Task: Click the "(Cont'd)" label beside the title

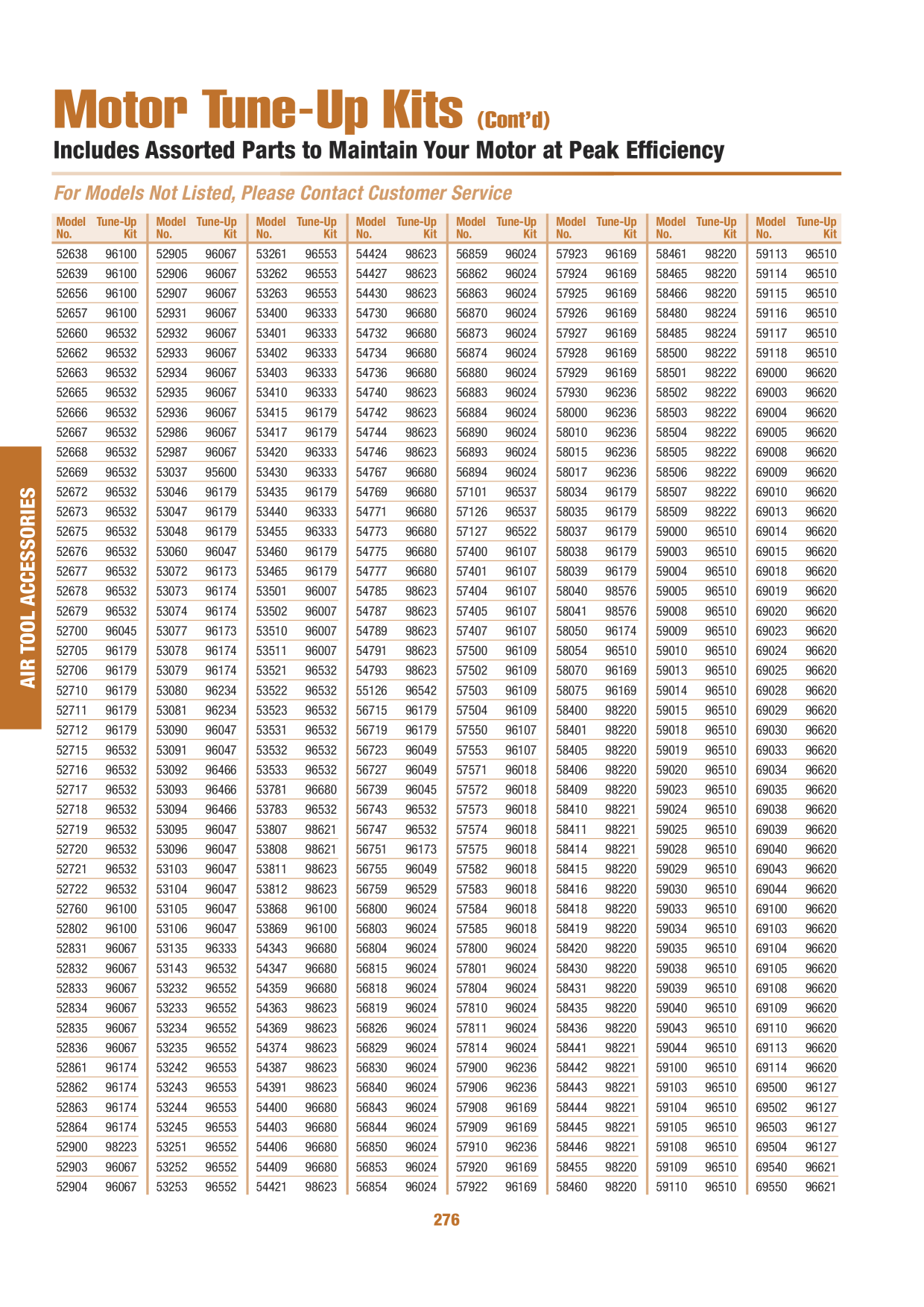Action: (x=513, y=120)
